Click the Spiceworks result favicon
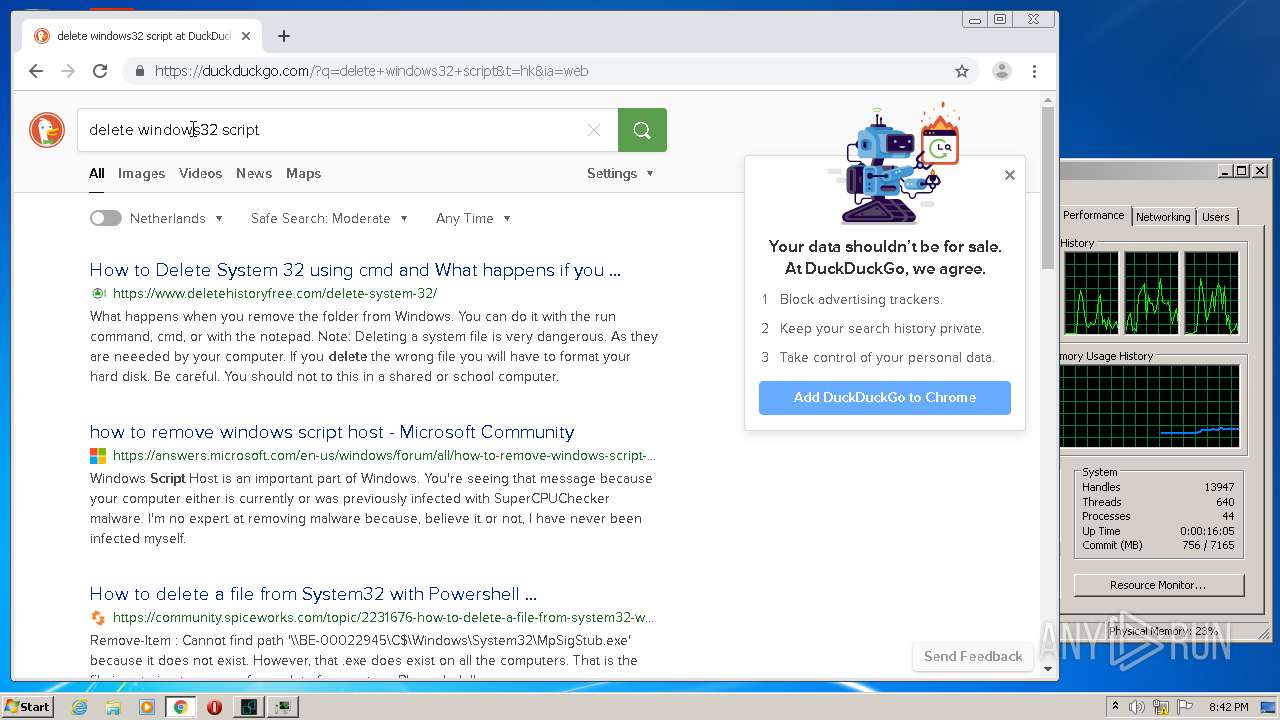Image resolution: width=1280 pixels, height=720 pixels. [98, 617]
